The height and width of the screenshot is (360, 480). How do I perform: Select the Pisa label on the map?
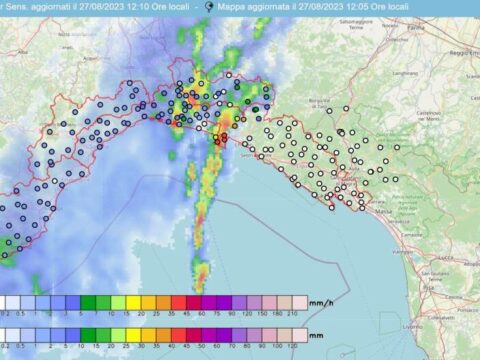[x=429, y=287]
